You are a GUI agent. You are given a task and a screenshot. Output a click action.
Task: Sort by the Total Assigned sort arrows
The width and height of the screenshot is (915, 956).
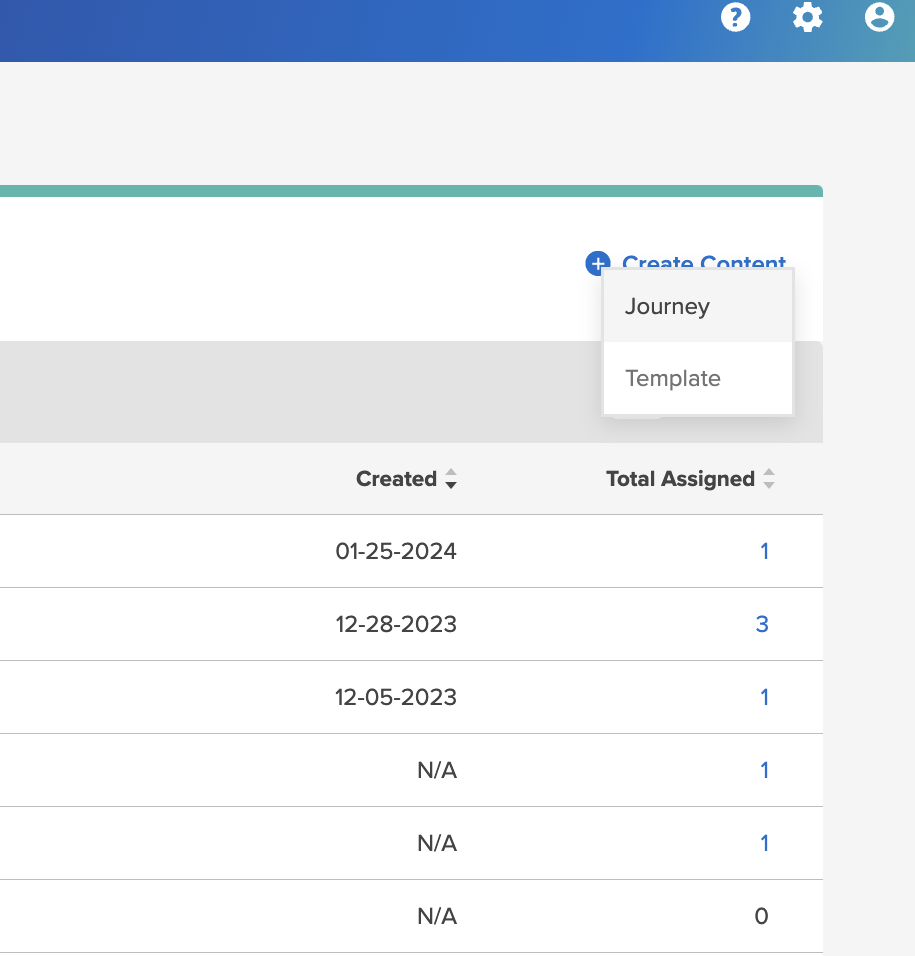point(769,479)
